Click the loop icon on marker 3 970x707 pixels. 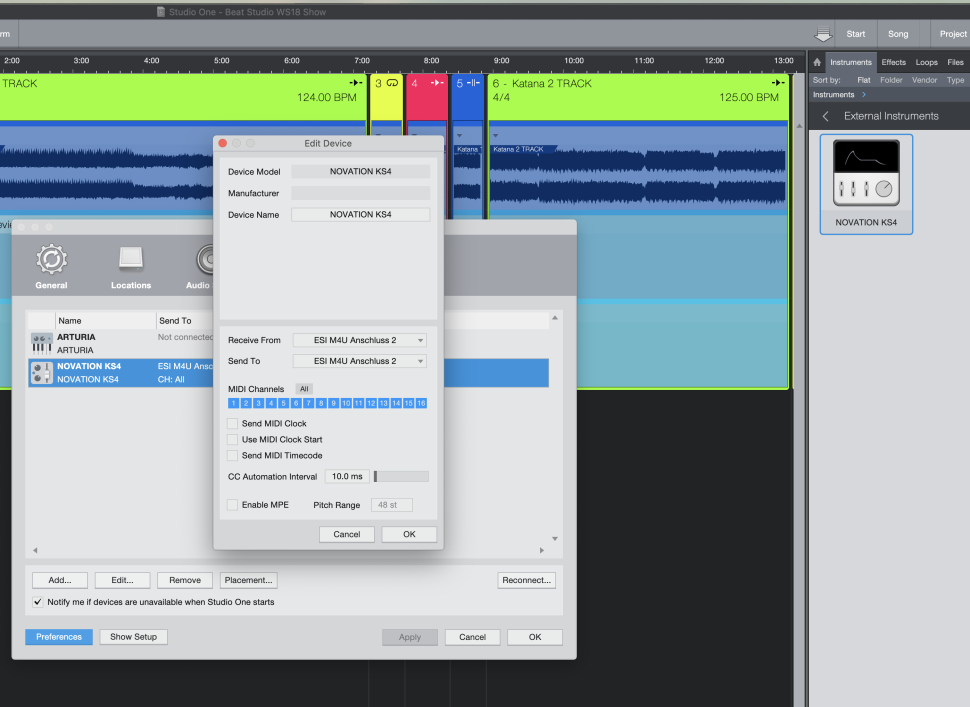393,84
